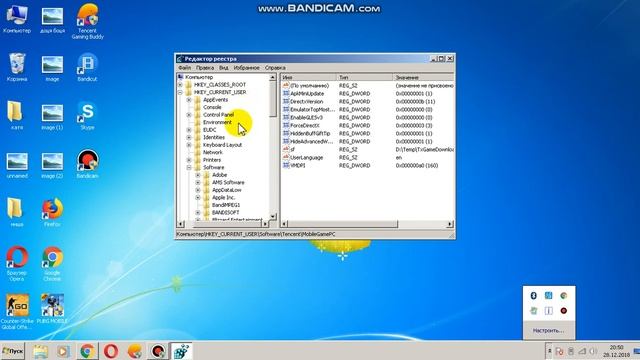Expand the HKEY_CLASSES_ROOT node
This screenshot has width=640, height=360.
click(x=180, y=85)
